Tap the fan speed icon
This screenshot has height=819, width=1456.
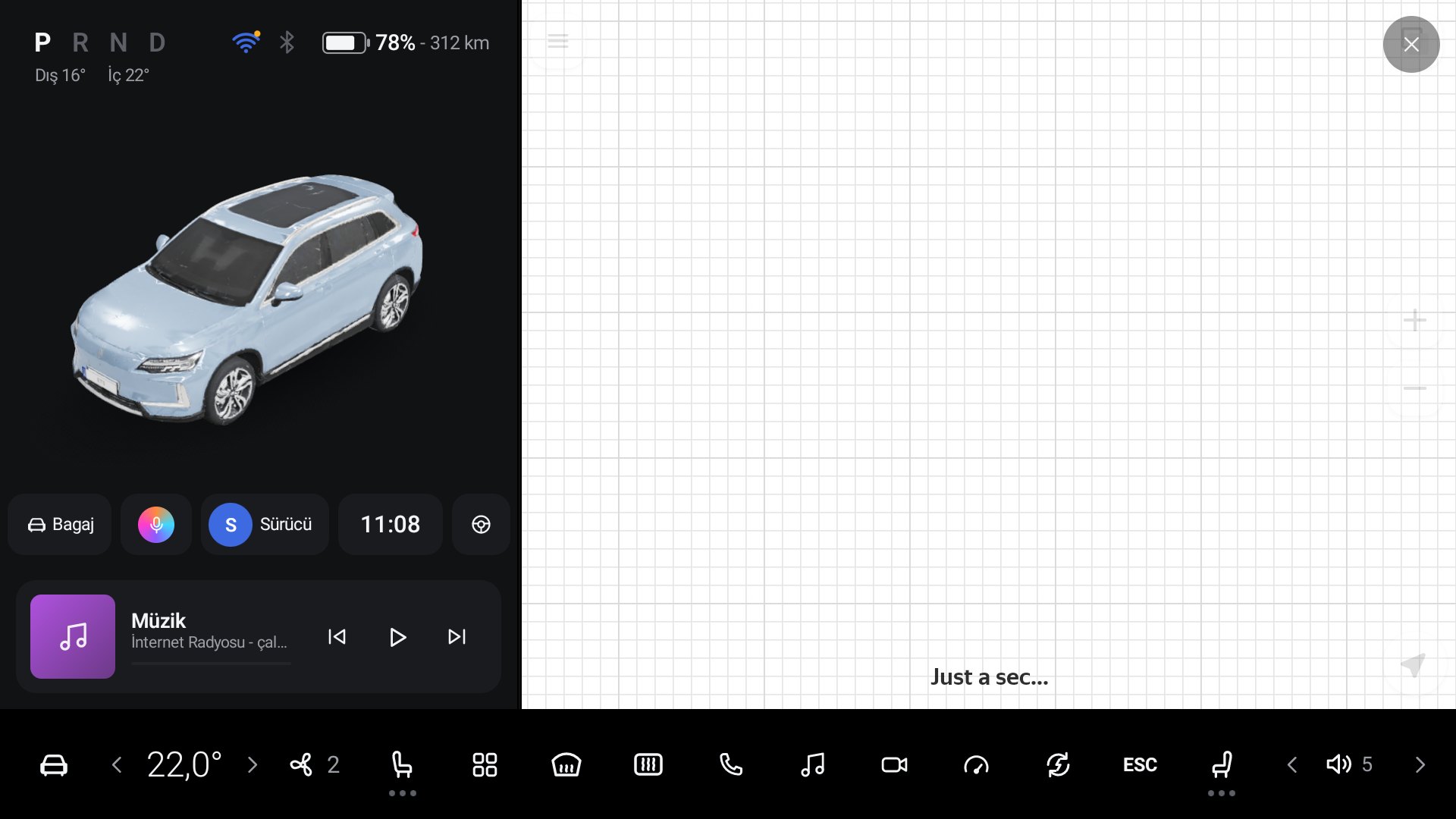tap(301, 764)
